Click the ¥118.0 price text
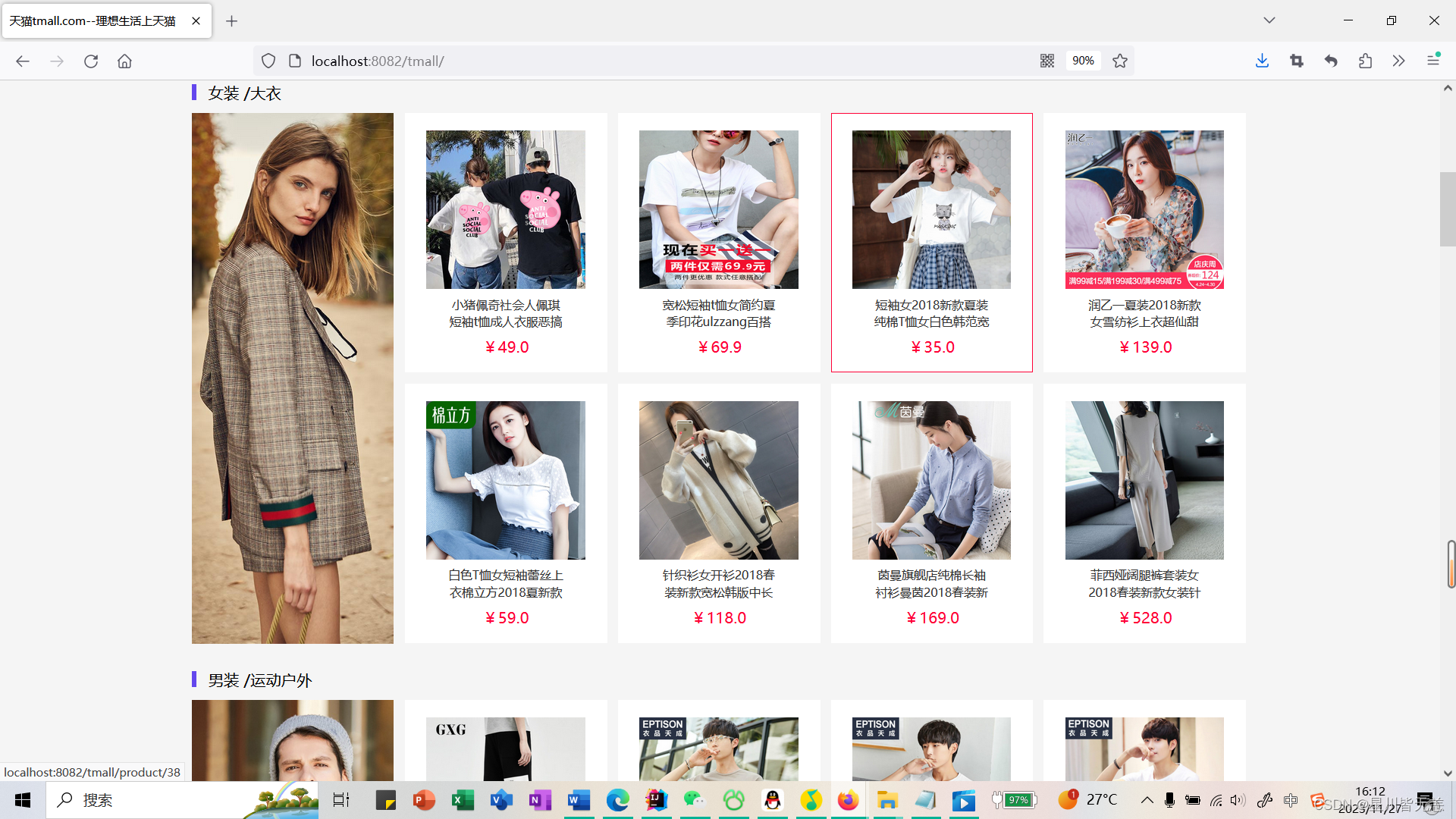Image resolution: width=1456 pixels, height=819 pixels. 720,618
